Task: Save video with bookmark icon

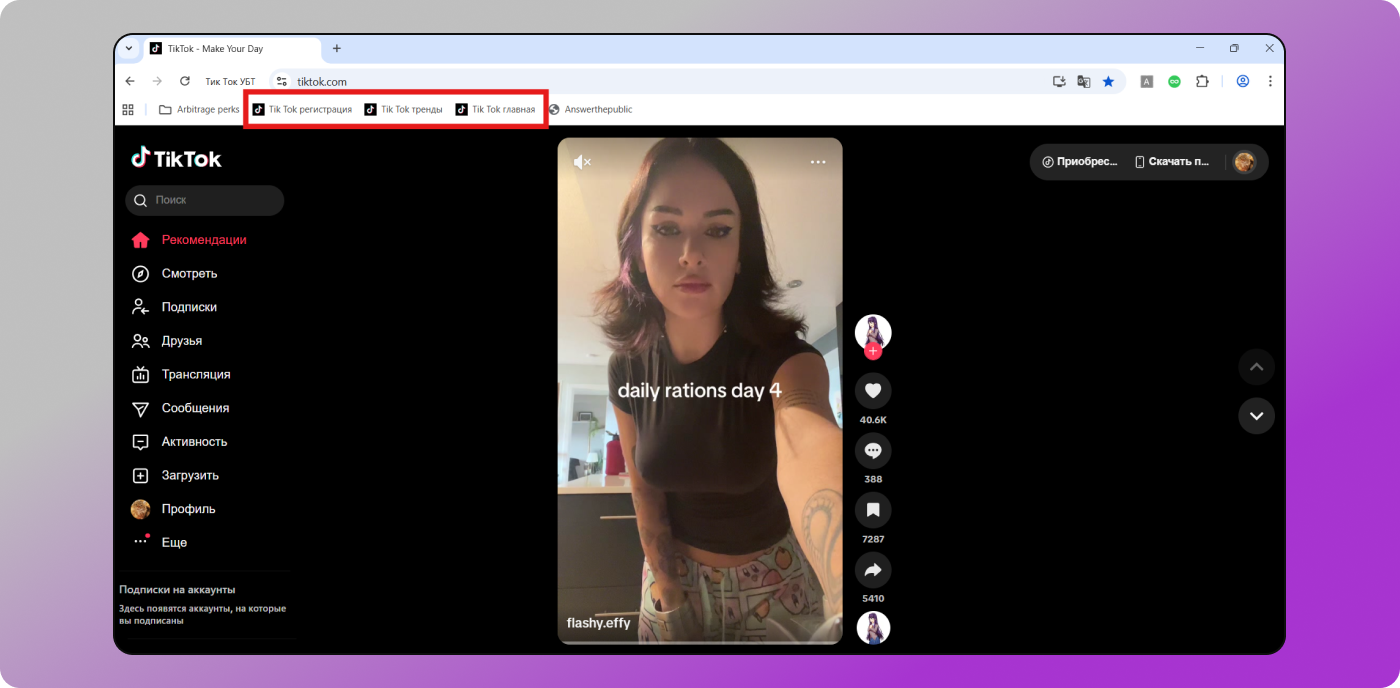Action: pos(872,510)
